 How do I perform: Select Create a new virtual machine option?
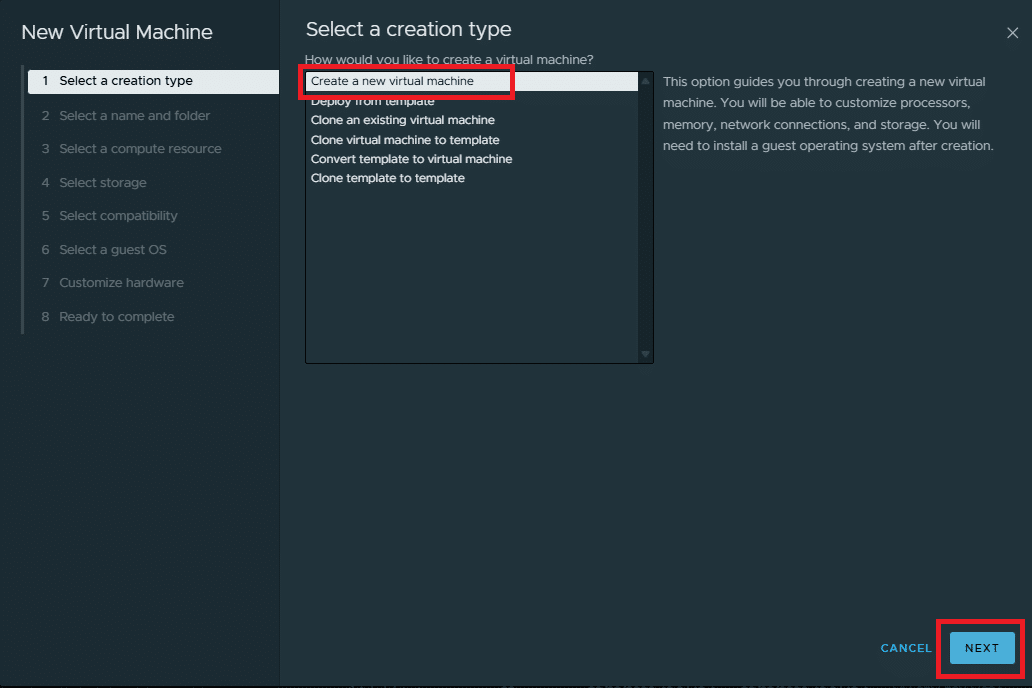pyautogui.click(x=392, y=81)
